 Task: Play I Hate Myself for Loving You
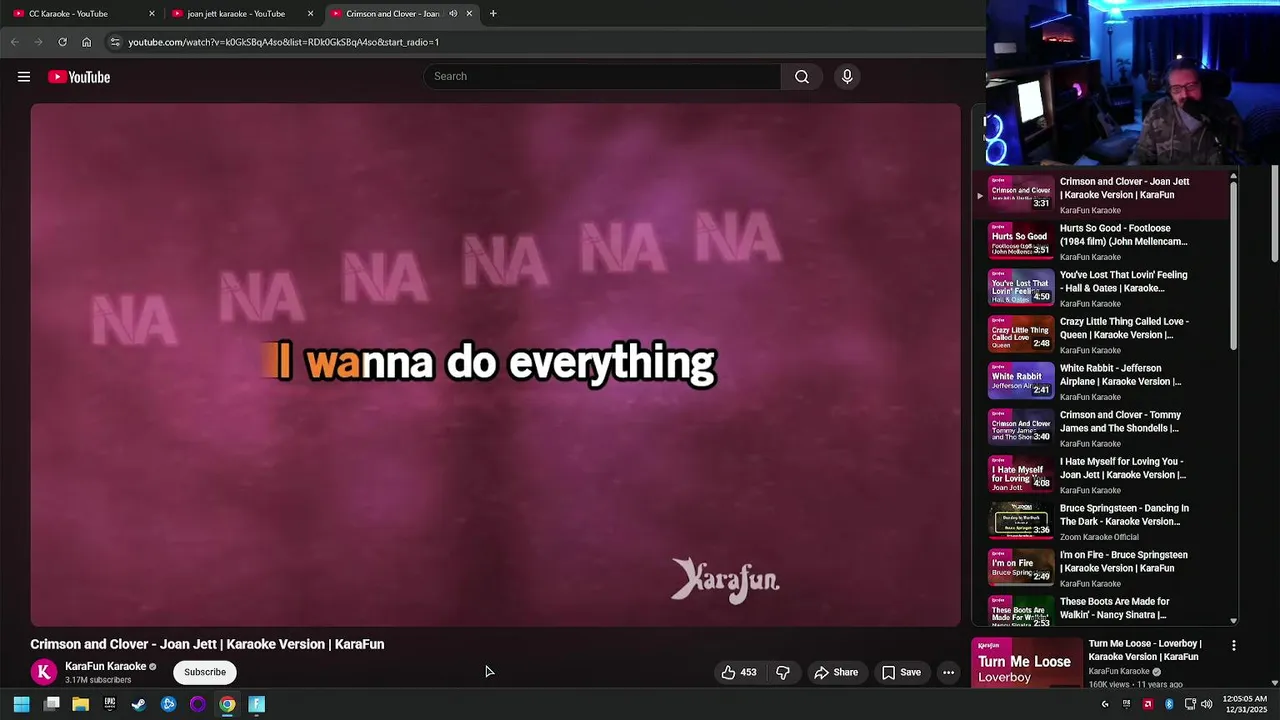1104,475
